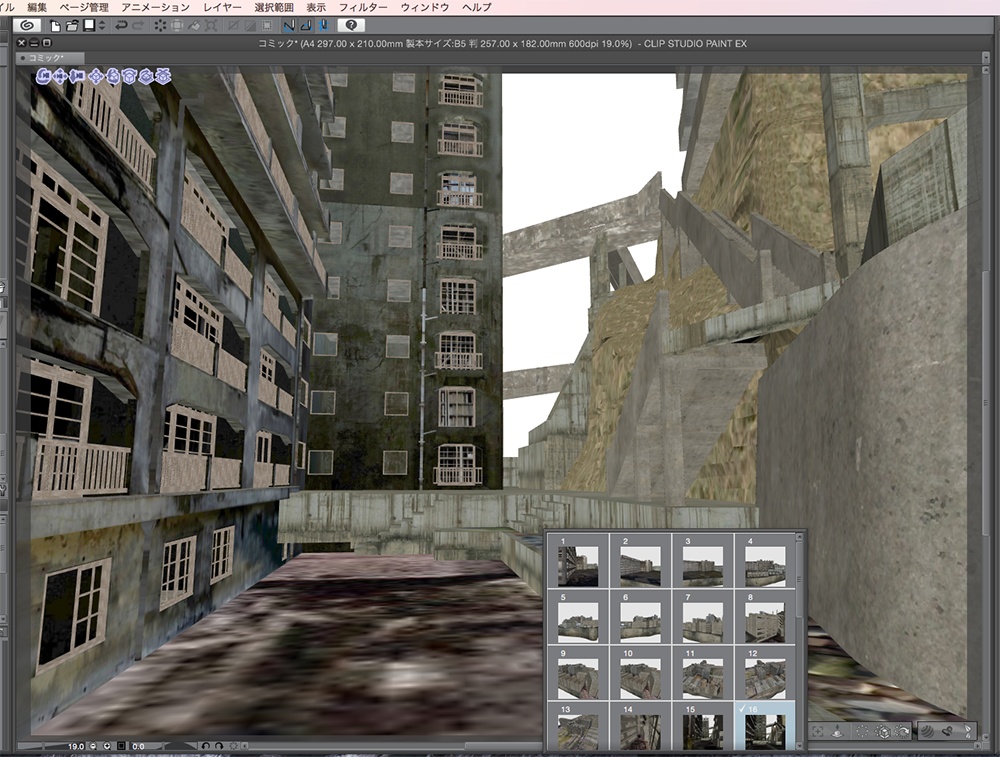Click checked camera angle preset 16

(765, 726)
